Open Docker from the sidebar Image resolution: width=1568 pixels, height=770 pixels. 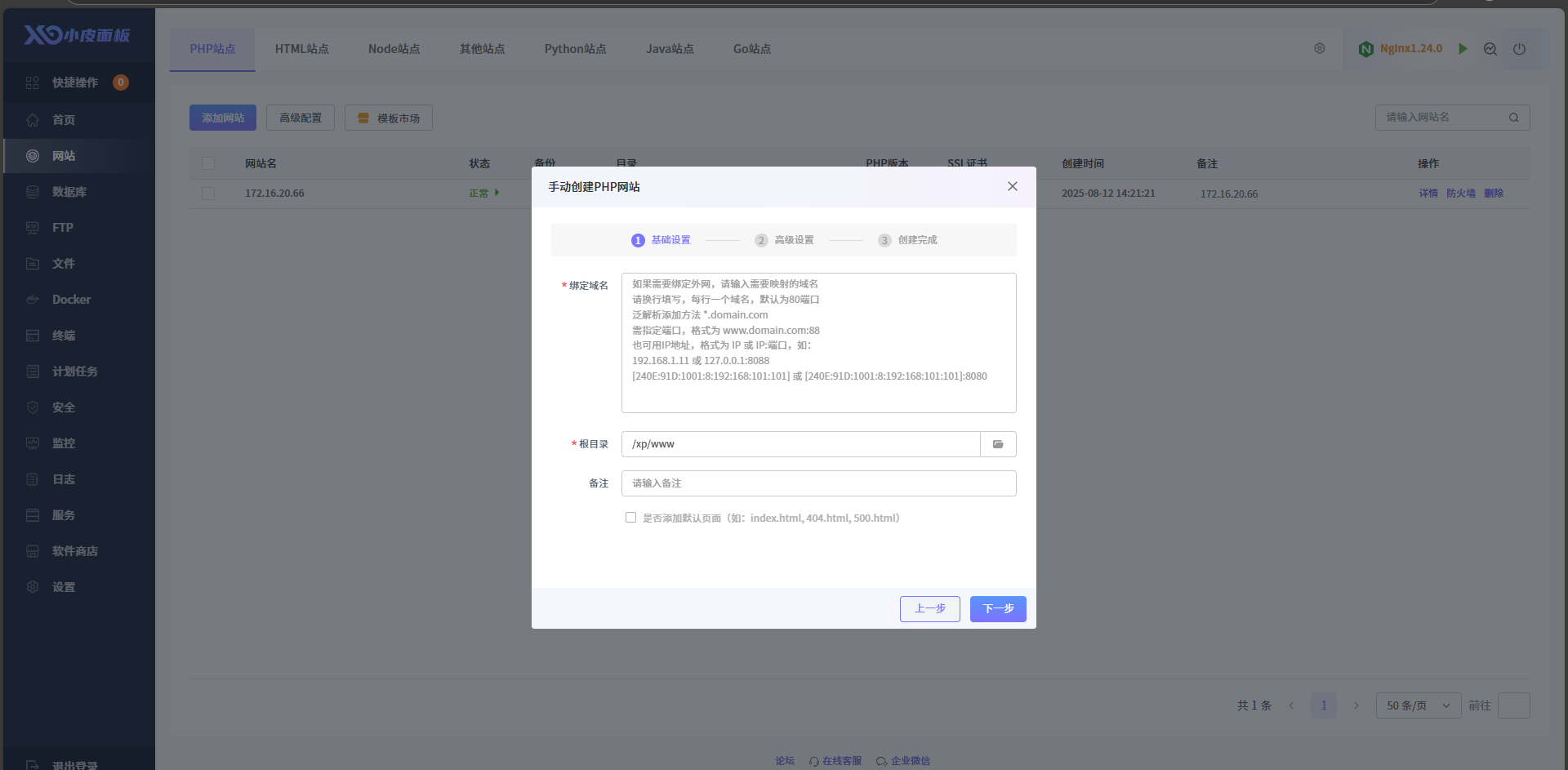click(71, 300)
